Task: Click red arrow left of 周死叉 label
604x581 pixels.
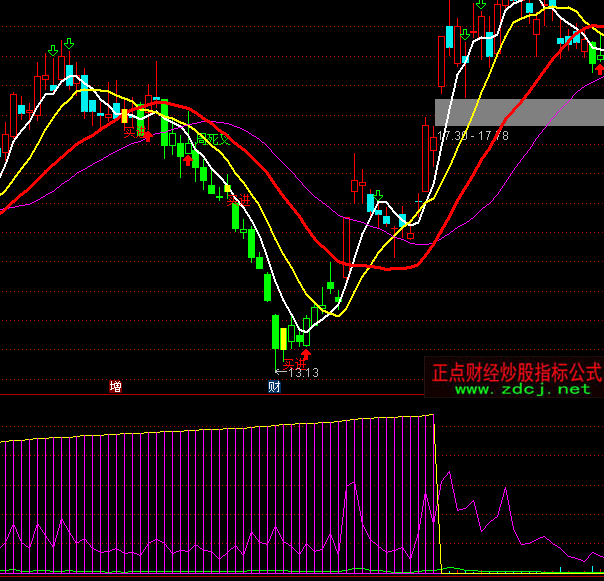Action: (187, 159)
